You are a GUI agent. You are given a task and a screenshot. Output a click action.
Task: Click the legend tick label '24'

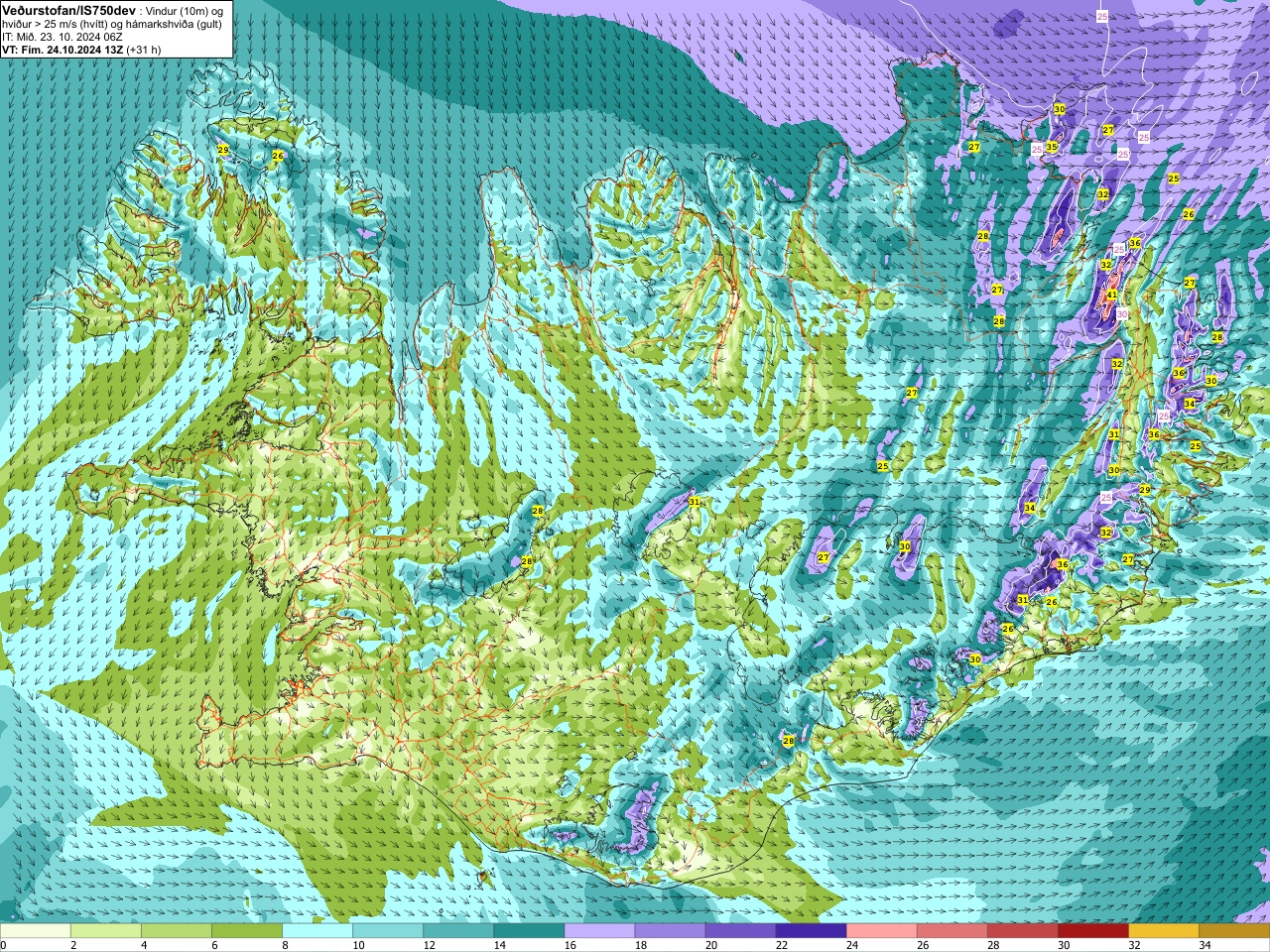point(852,945)
